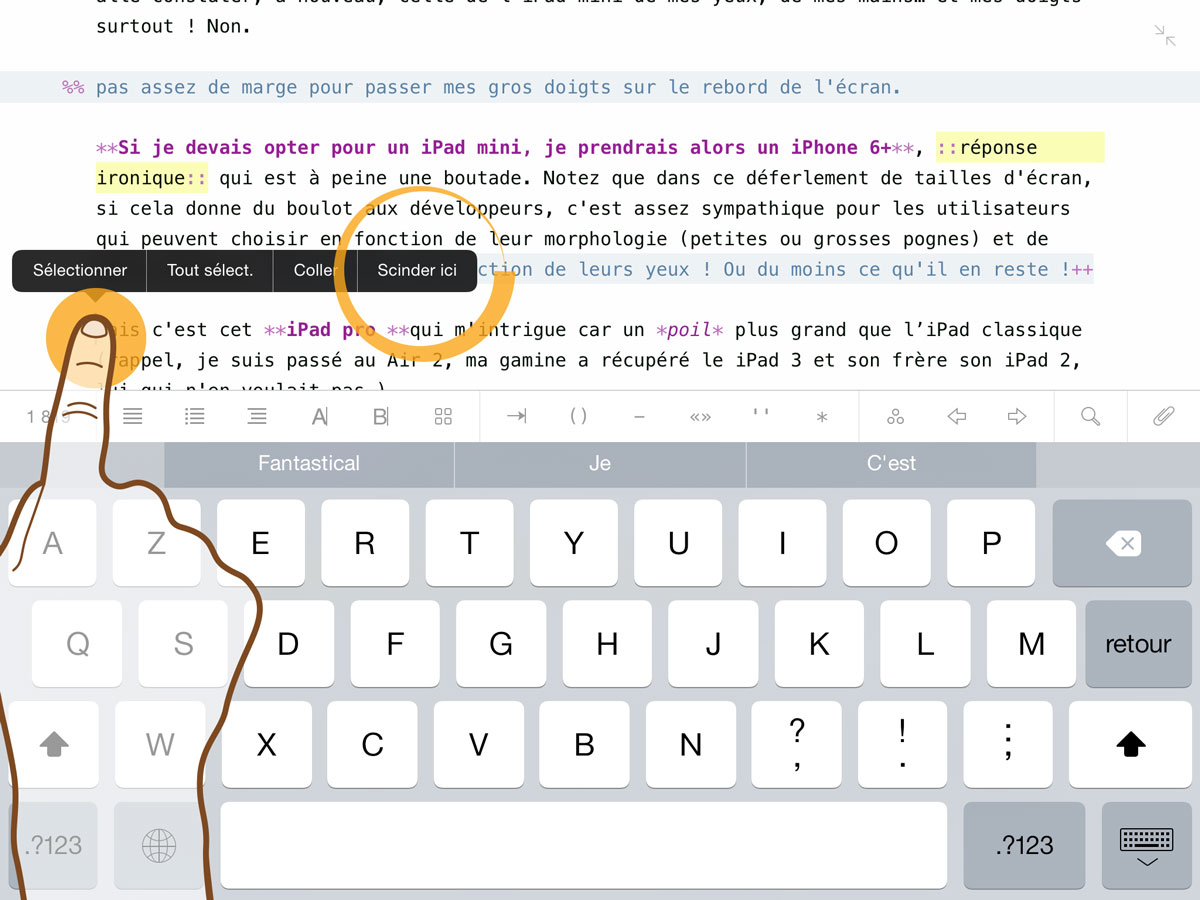Tap the G key on the keyboard
The image size is (1200, 900).
coord(501,644)
